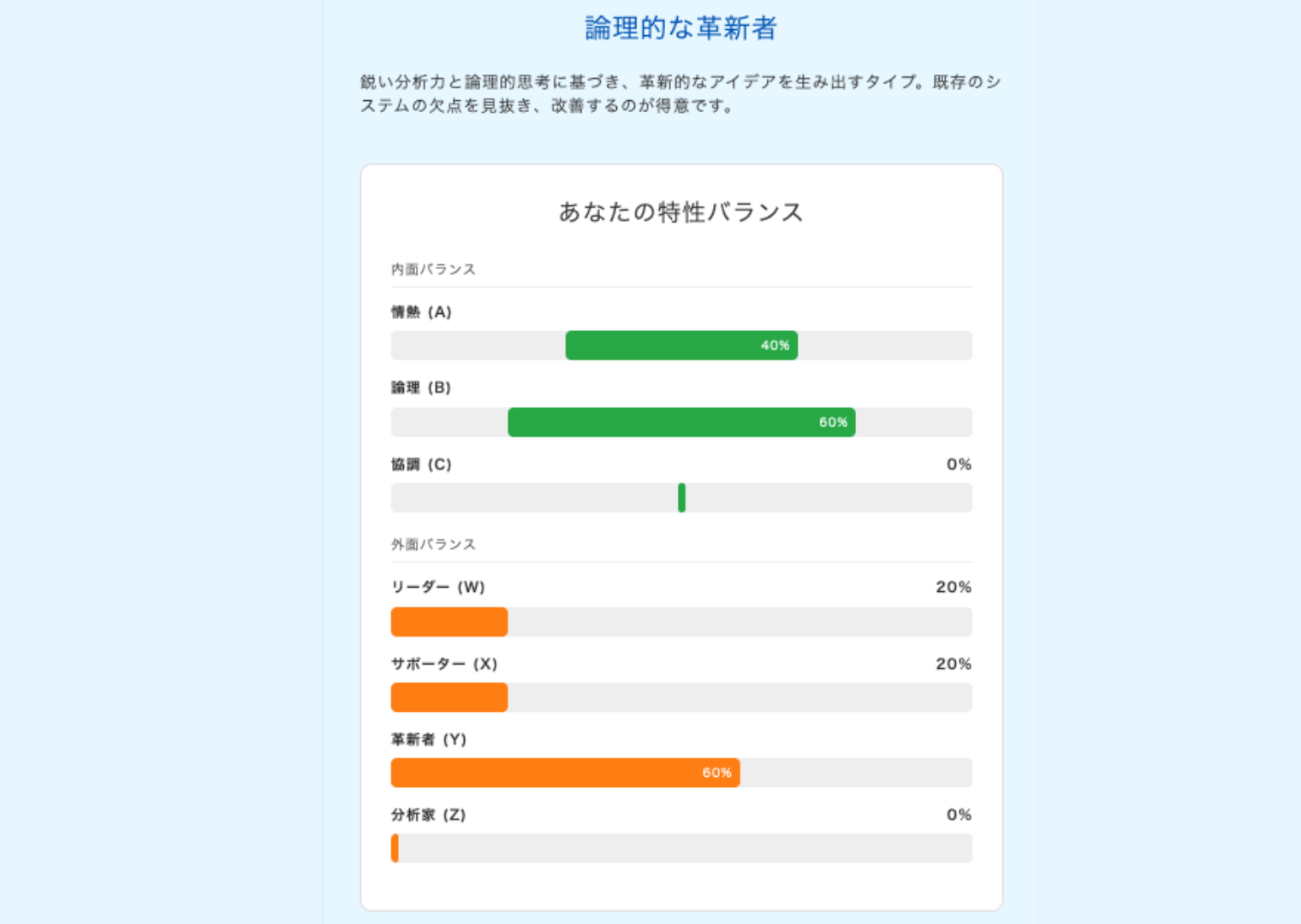Viewport: 1301px width, 924px height.
Task: Click the 0% value for 分析家
Action: point(959,814)
